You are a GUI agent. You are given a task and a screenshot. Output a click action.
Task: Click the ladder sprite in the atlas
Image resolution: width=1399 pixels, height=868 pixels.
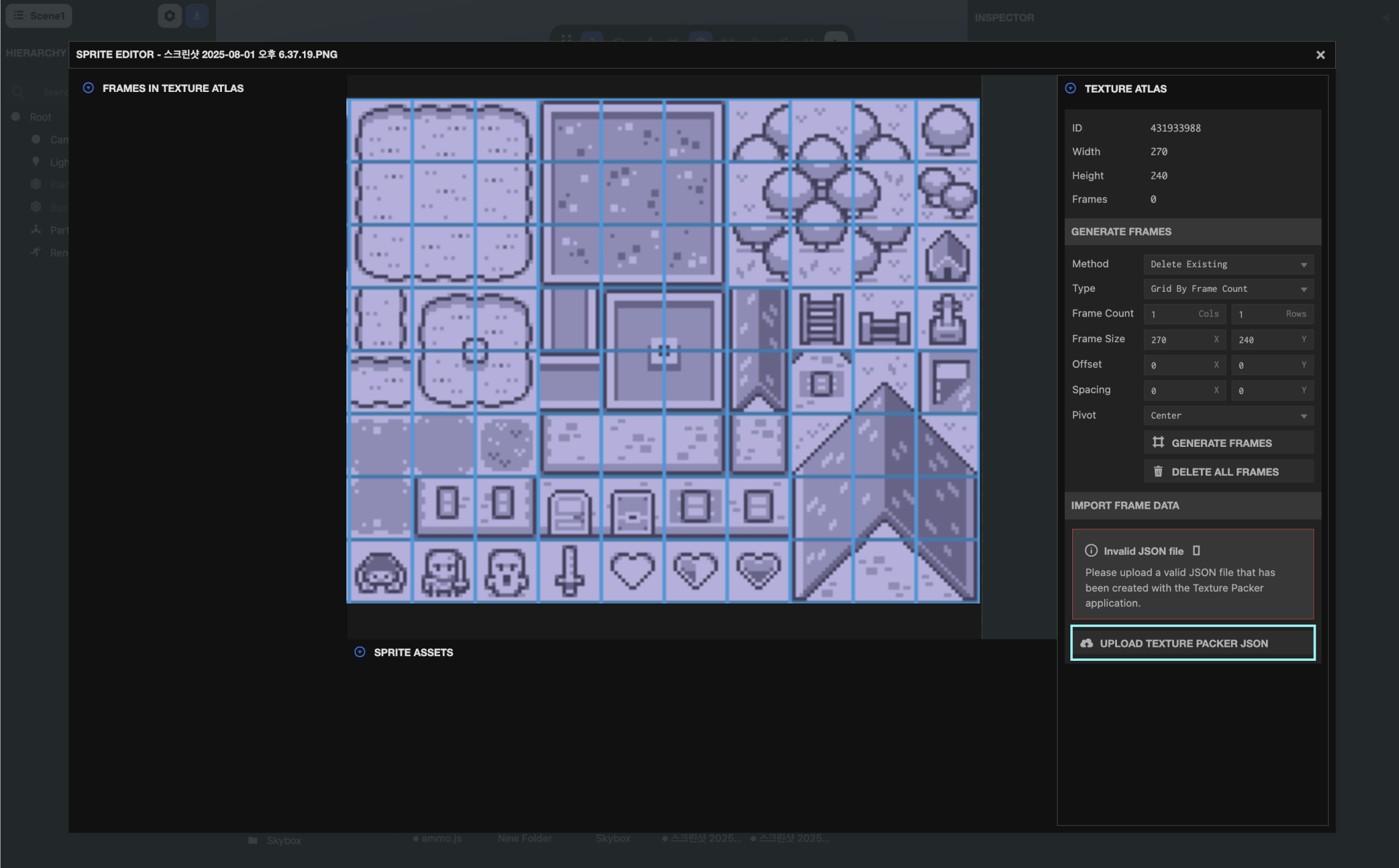pos(821,319)
